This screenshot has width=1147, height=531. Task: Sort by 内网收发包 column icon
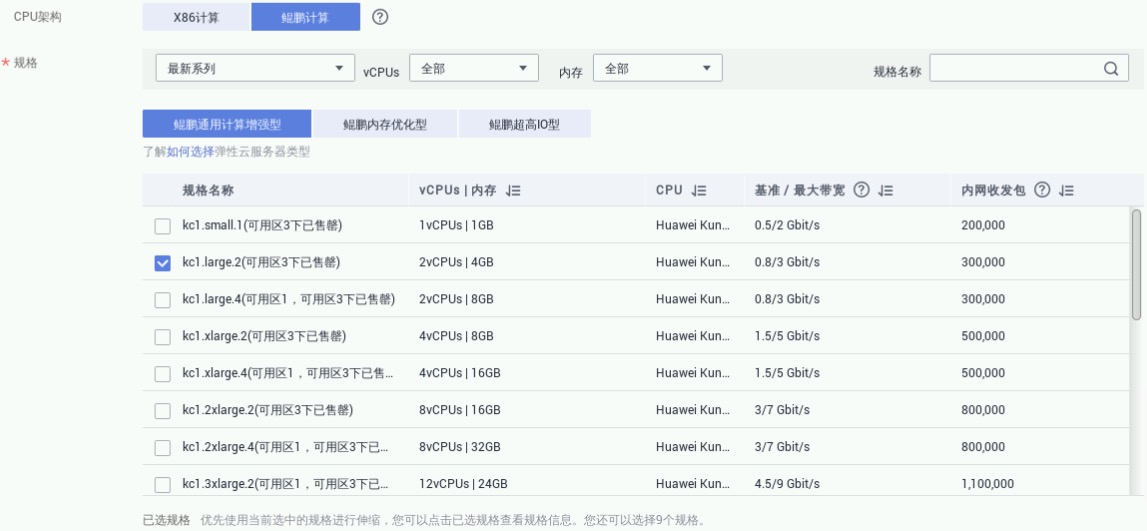[1066, 191]
